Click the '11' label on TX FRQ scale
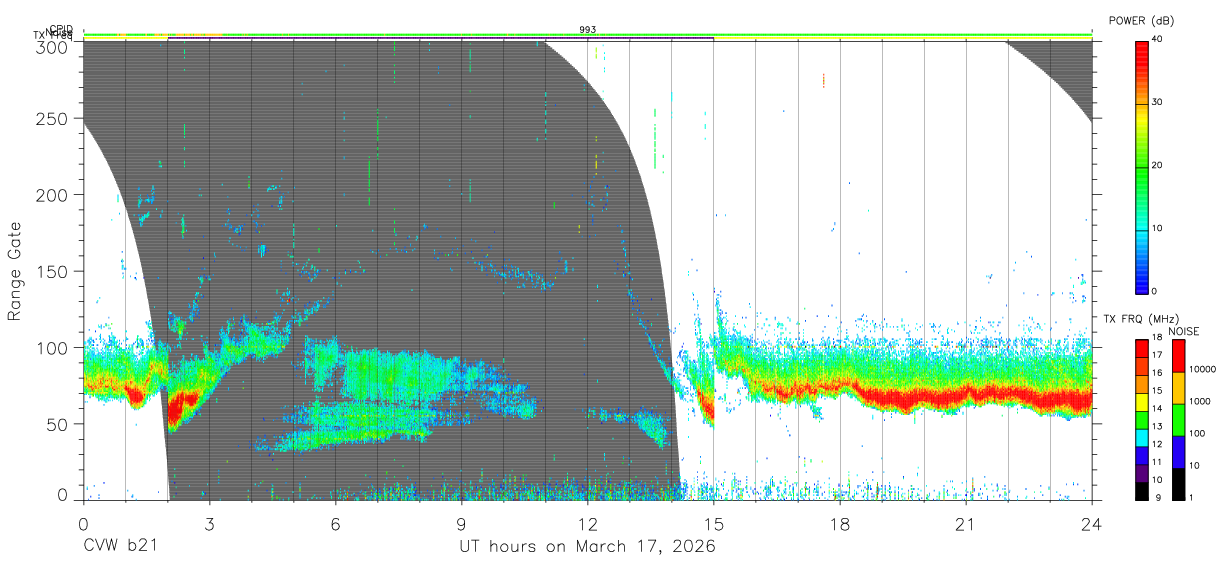This screenshot has height=567, width=1228. (x=1157, y=463)
